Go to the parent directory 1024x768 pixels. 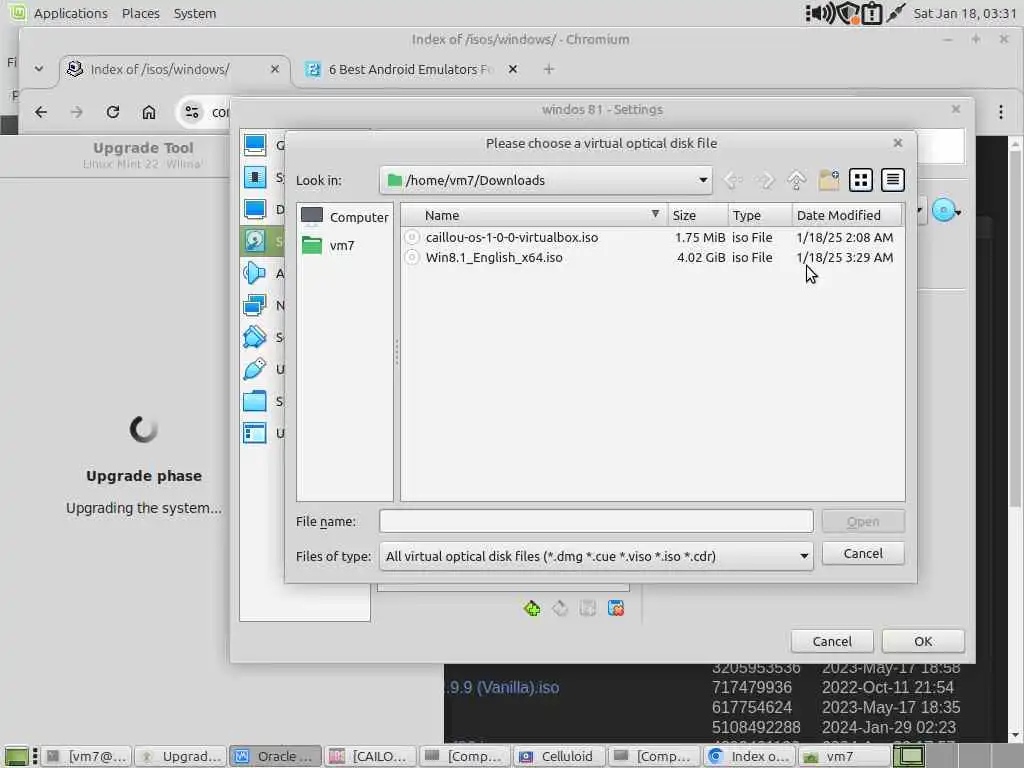click(796, 180)
